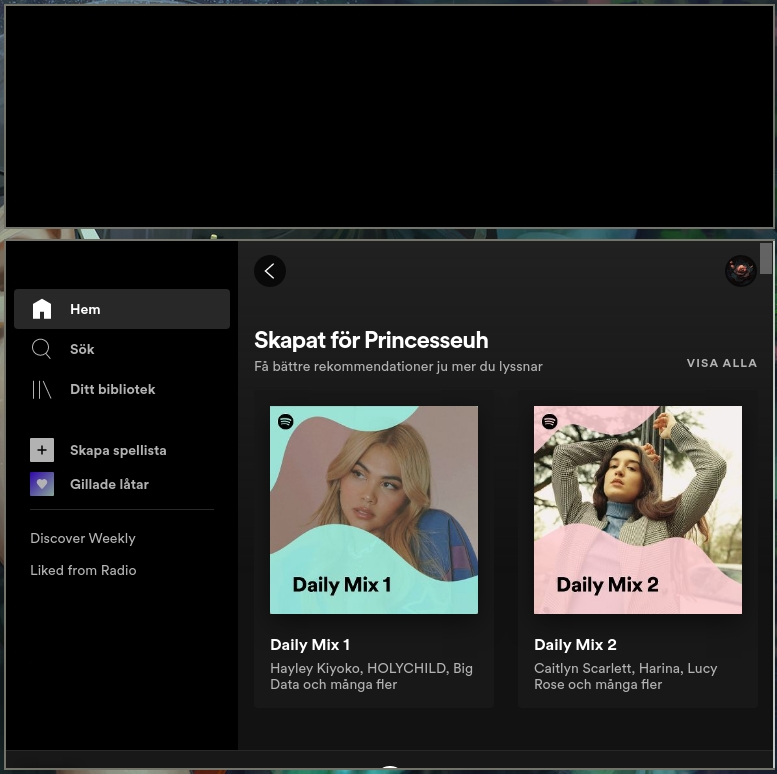Open the Daily Mix 1 cover image
Image resolution: width=777 pixels, height=774 pixels.
click(374, 510)
